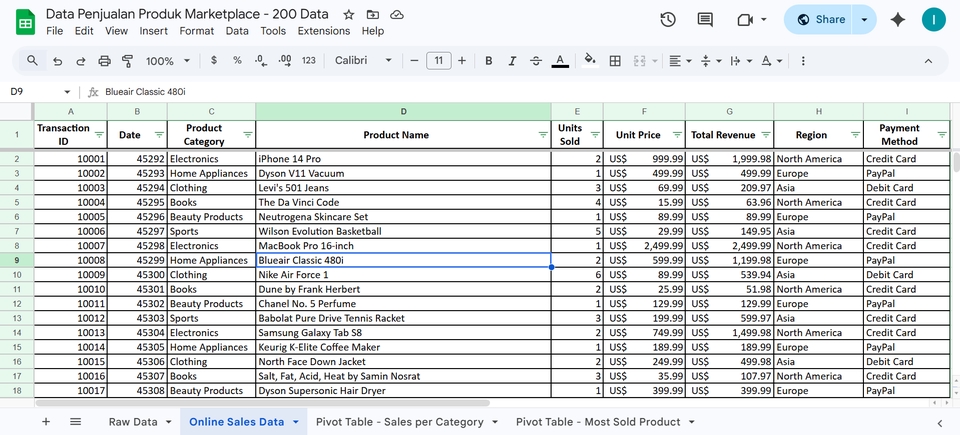Image resolution: width=960 pixels, height=435 pixels.
Task: Show all sheets list icon
Action: 75,422
